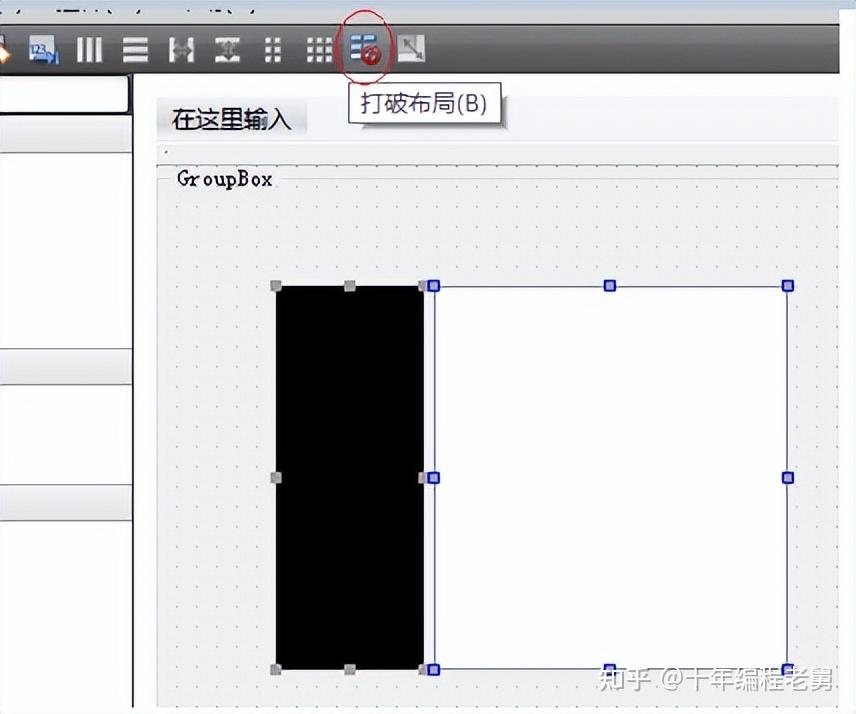Click the filter field in left panel
Viewport: 856px width, 714px height.
coord(64,94)
